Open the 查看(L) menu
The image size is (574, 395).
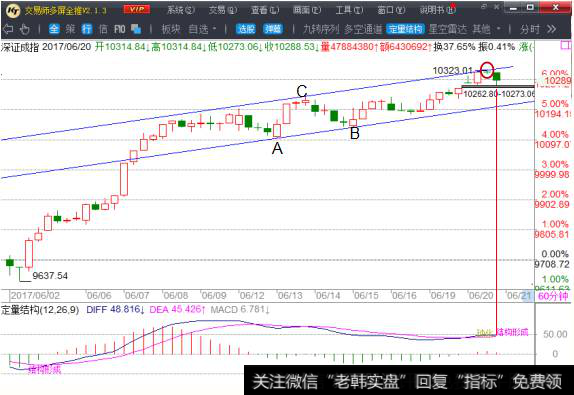[265, 10]
